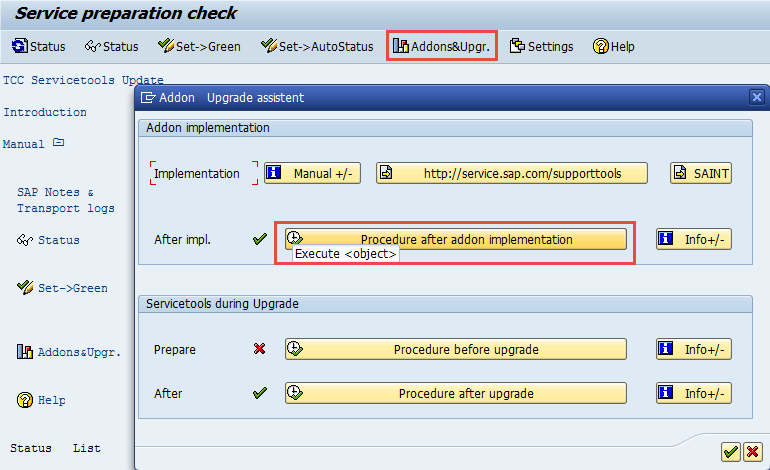Click Set->AutoStatus in the toolbar
770x470 pixels.
click(317, 46)
